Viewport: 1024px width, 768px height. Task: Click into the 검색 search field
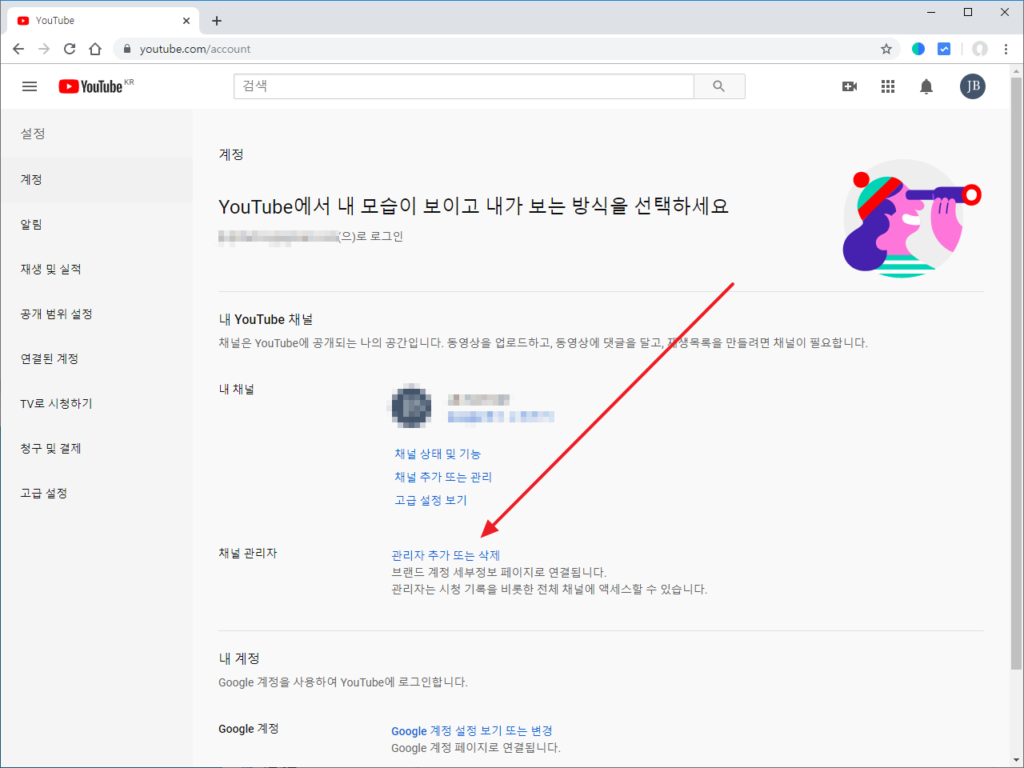pyautogui.click(x=464, y=87)
